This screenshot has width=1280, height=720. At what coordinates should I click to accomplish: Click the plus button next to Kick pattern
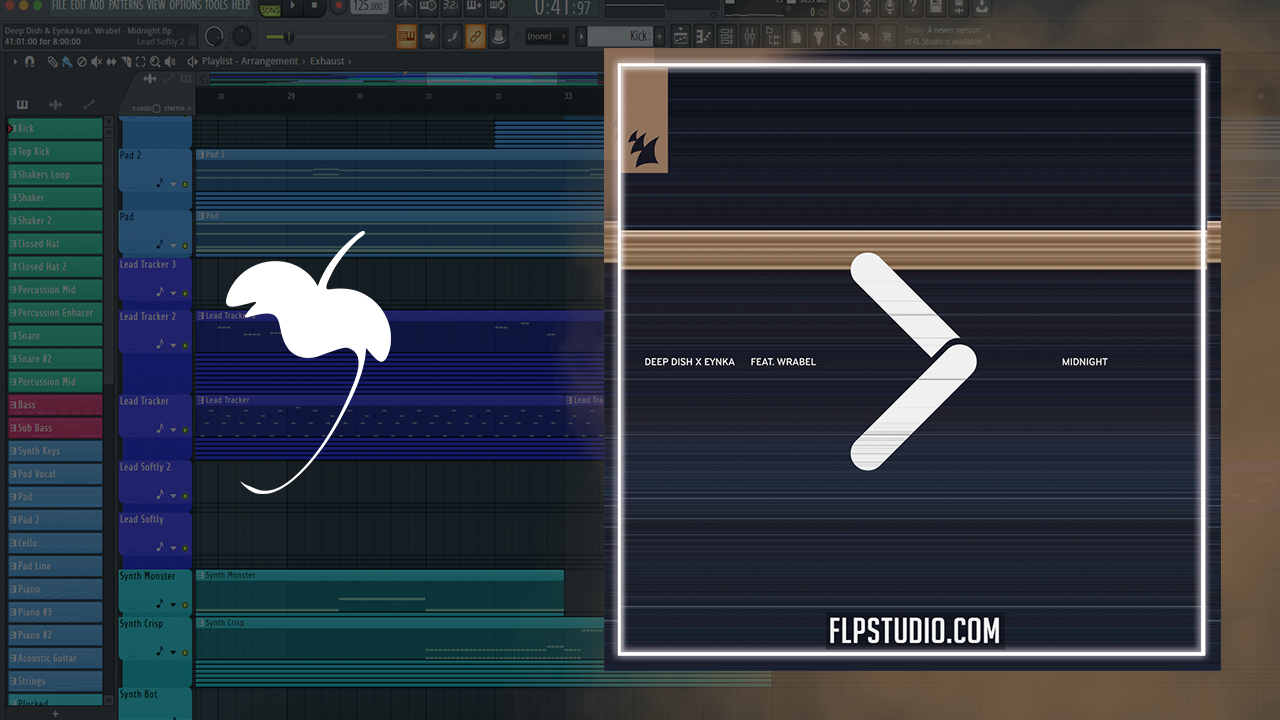click(659, 37)
